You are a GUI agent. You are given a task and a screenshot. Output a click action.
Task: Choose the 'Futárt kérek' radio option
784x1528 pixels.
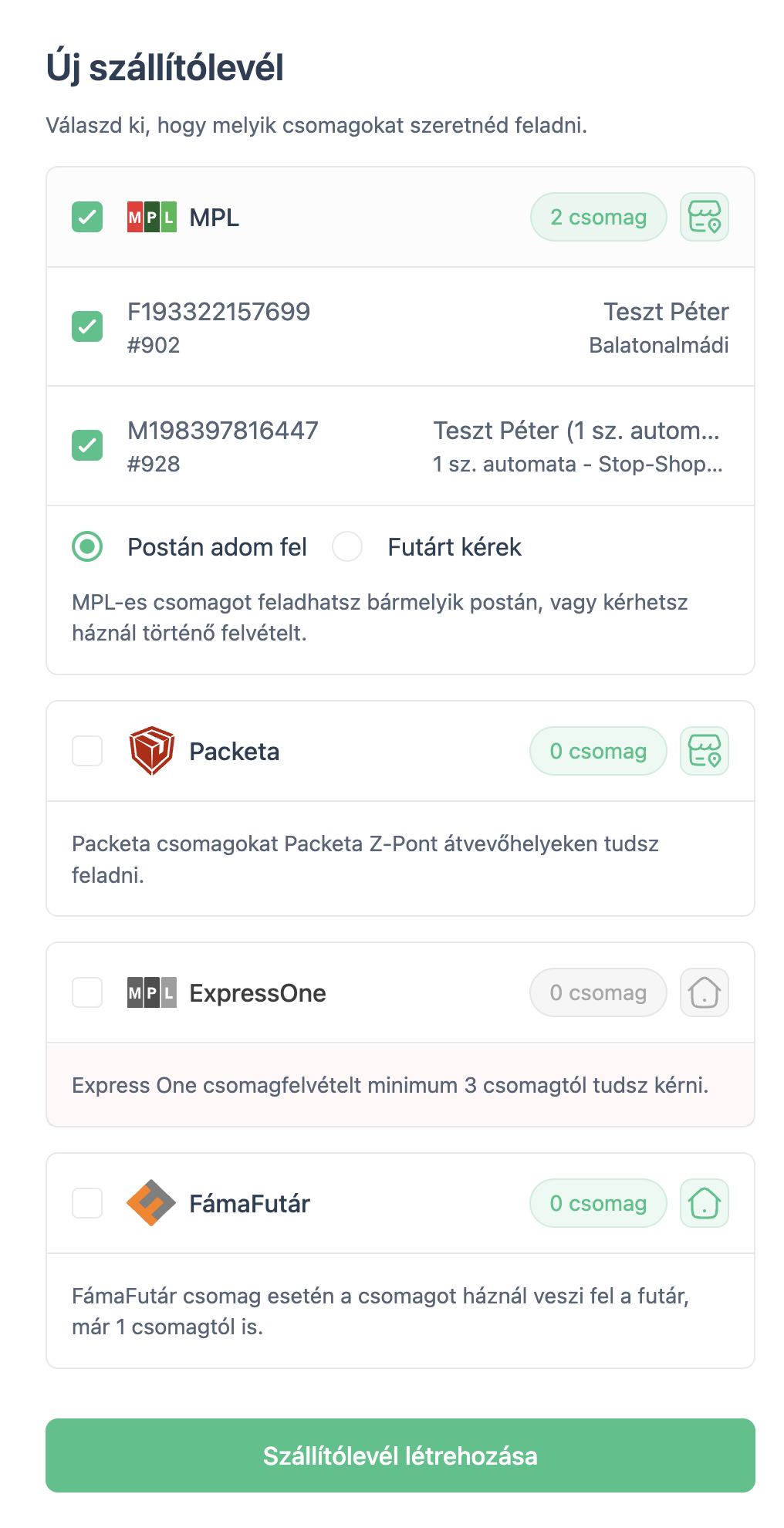point(347,547)
